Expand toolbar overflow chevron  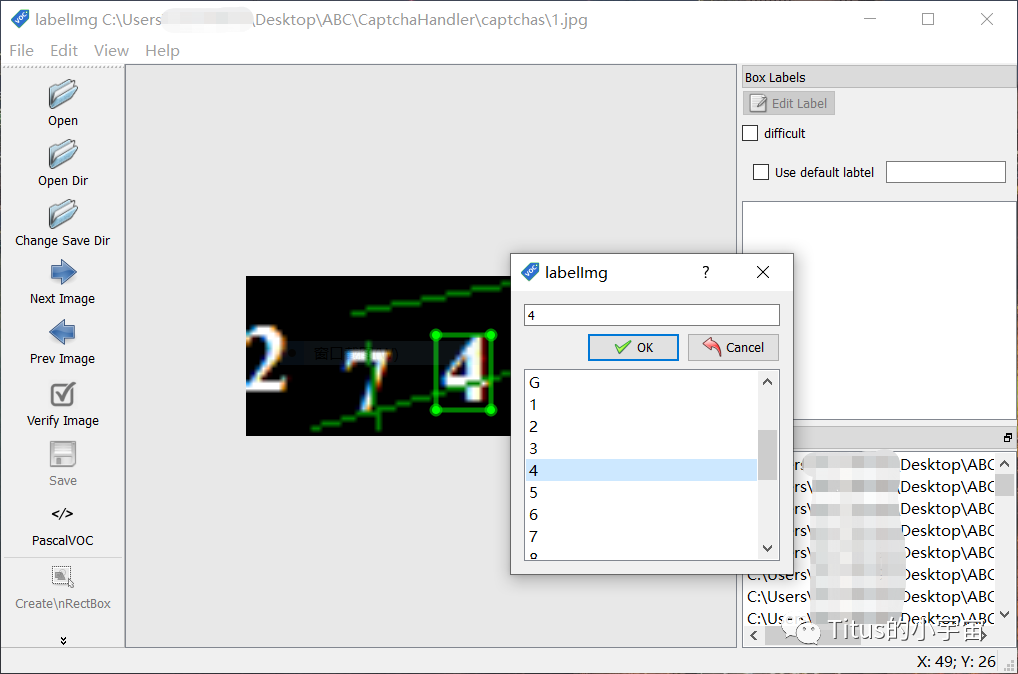tap(63, 640)
